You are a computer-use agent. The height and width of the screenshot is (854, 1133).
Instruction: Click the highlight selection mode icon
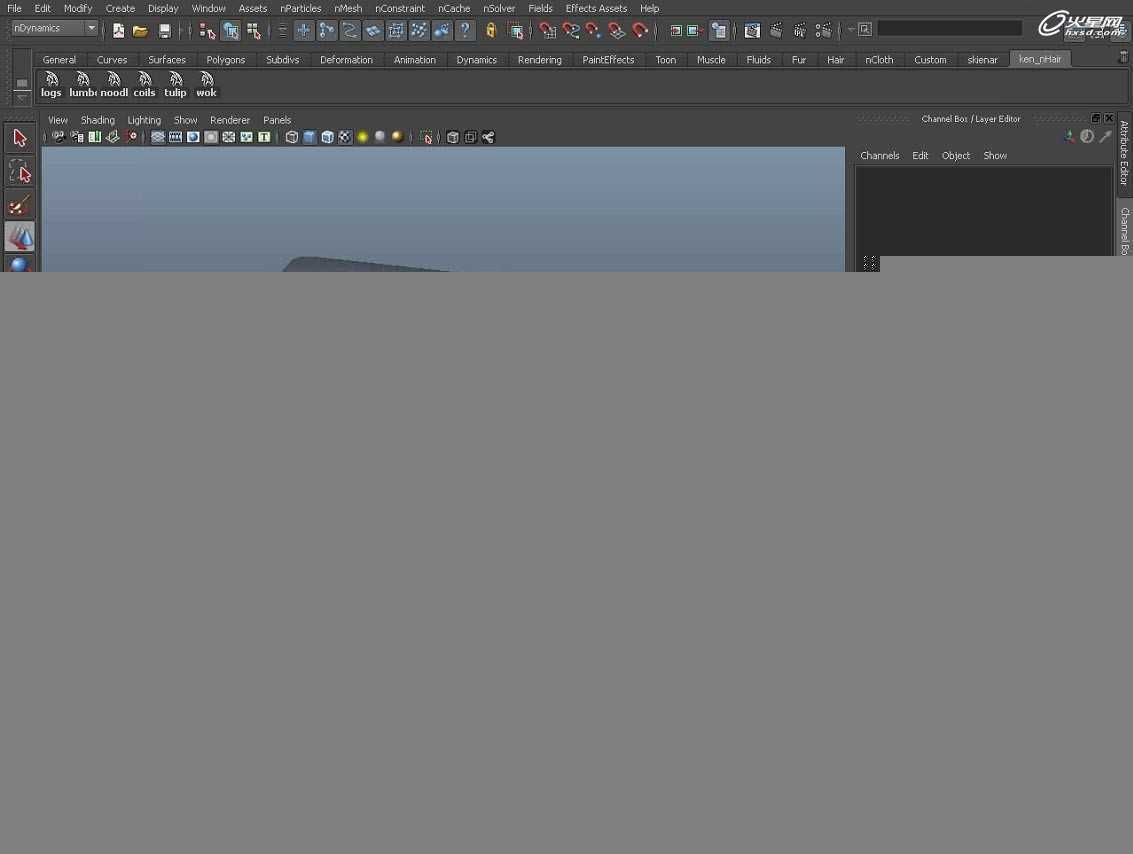tap(515, 30)
